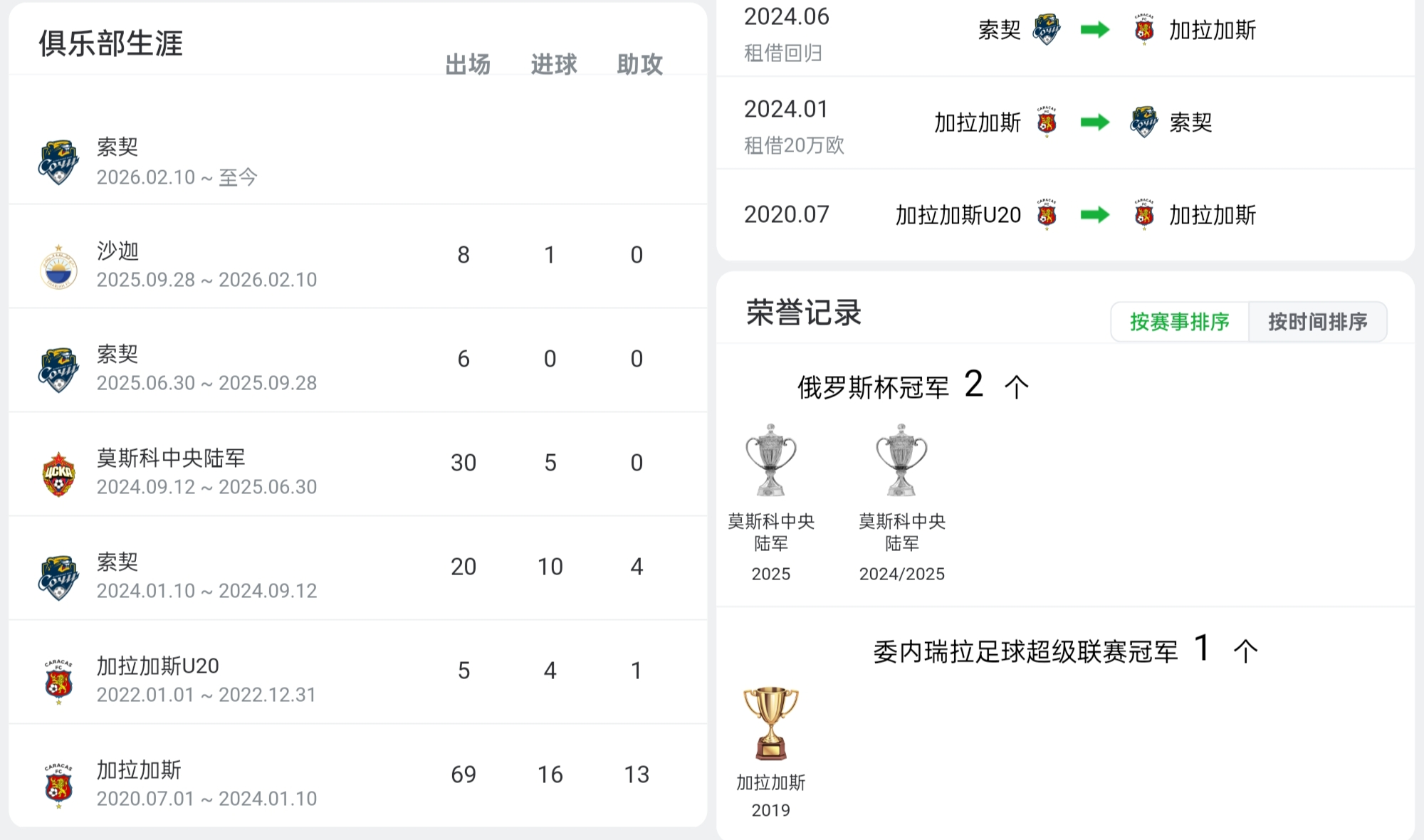Screen dimensions: 1424x840
Task: Switch honors to sort by time (按时间排序)
Action: point(1317,322)
